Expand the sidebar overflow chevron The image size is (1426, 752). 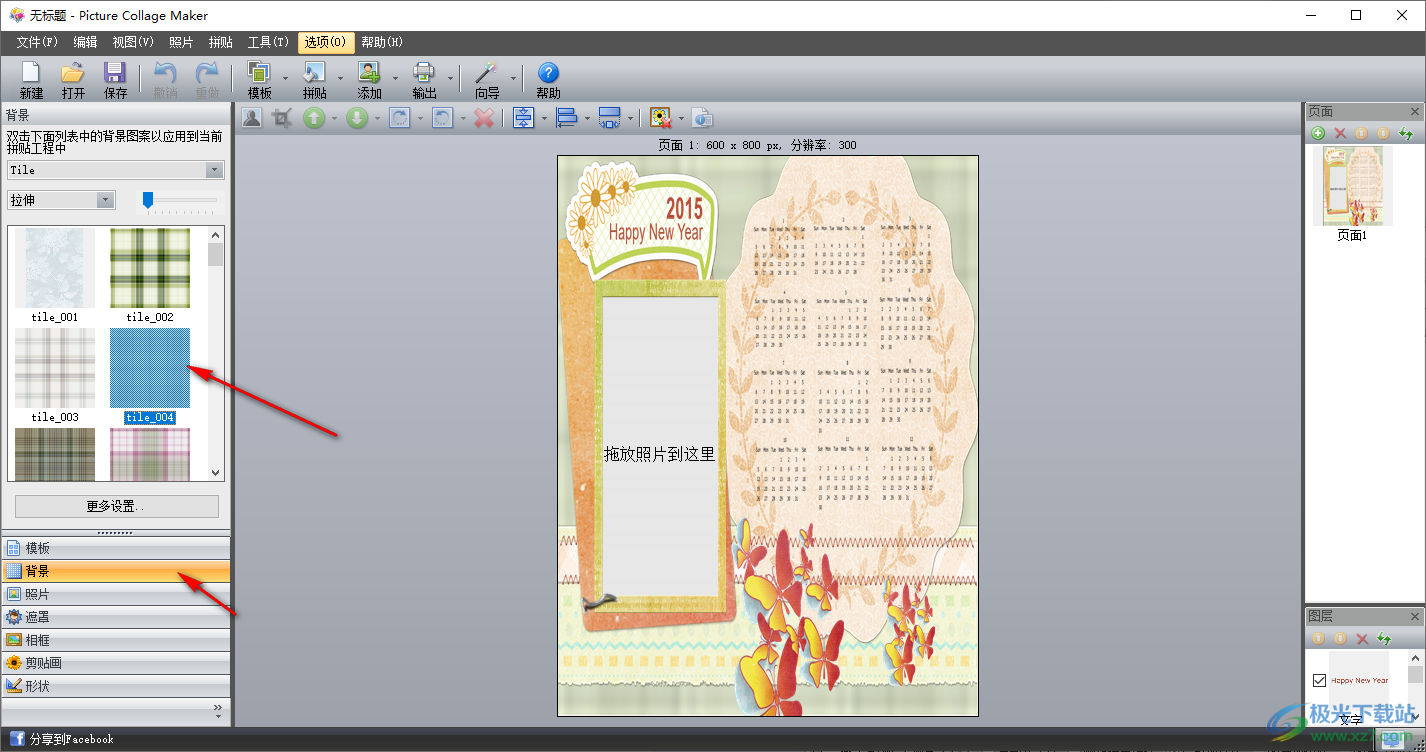[218, 710]
